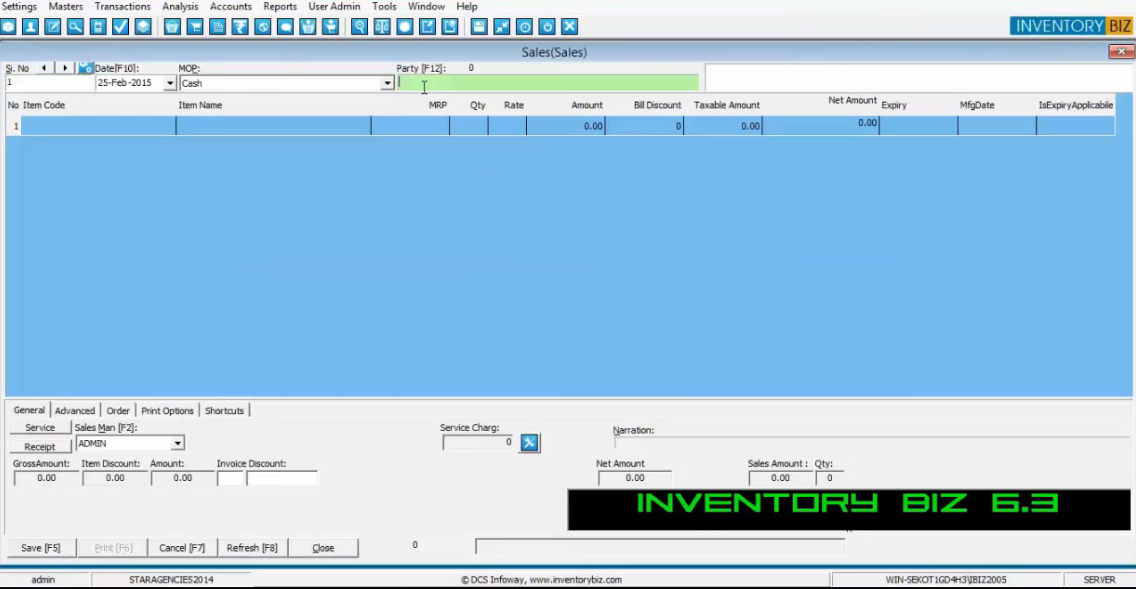Click the Cancel [F7] button
This screenshot has width=1136, height=589.
point(182,548)
